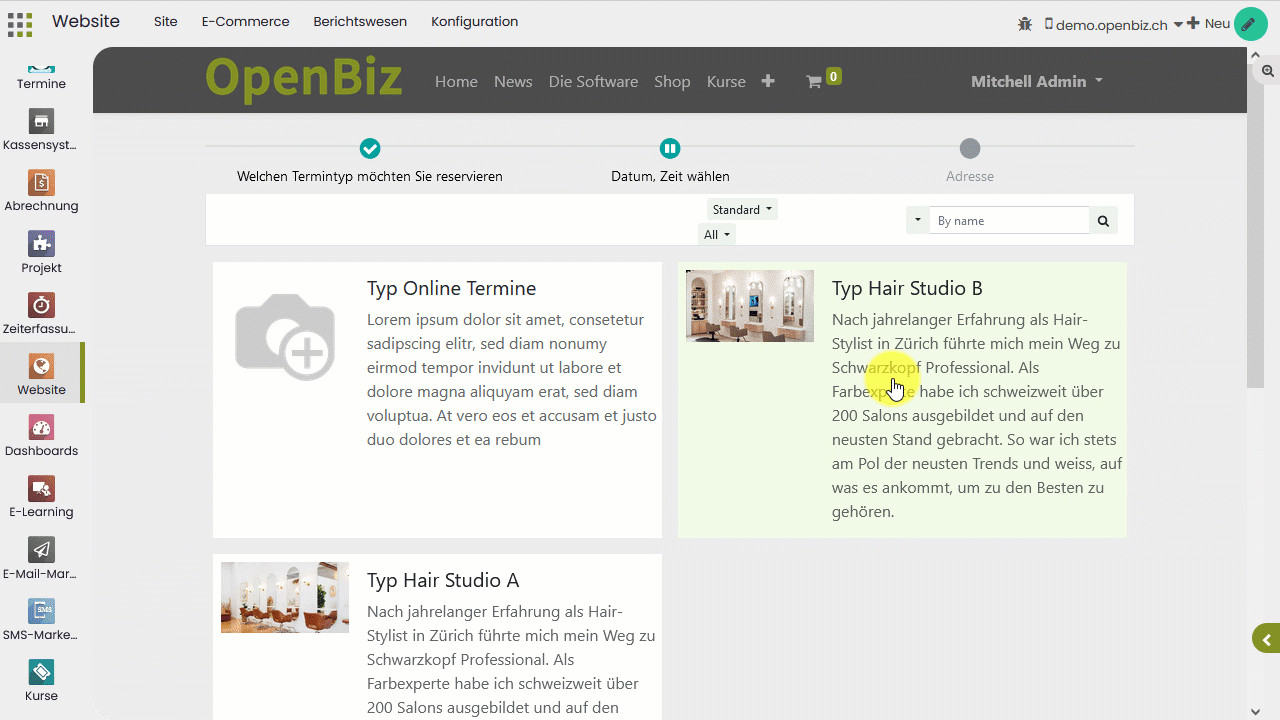This screenshot has width=1280, height=720.
Task: Open the Berichtswesen menu
Action: (360, 22)
